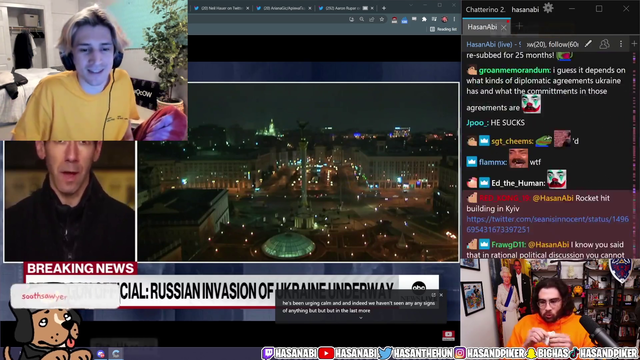Click the subscriber crown badge next to Ed_the_Human
Screen dimensions: 640x360
484,182
